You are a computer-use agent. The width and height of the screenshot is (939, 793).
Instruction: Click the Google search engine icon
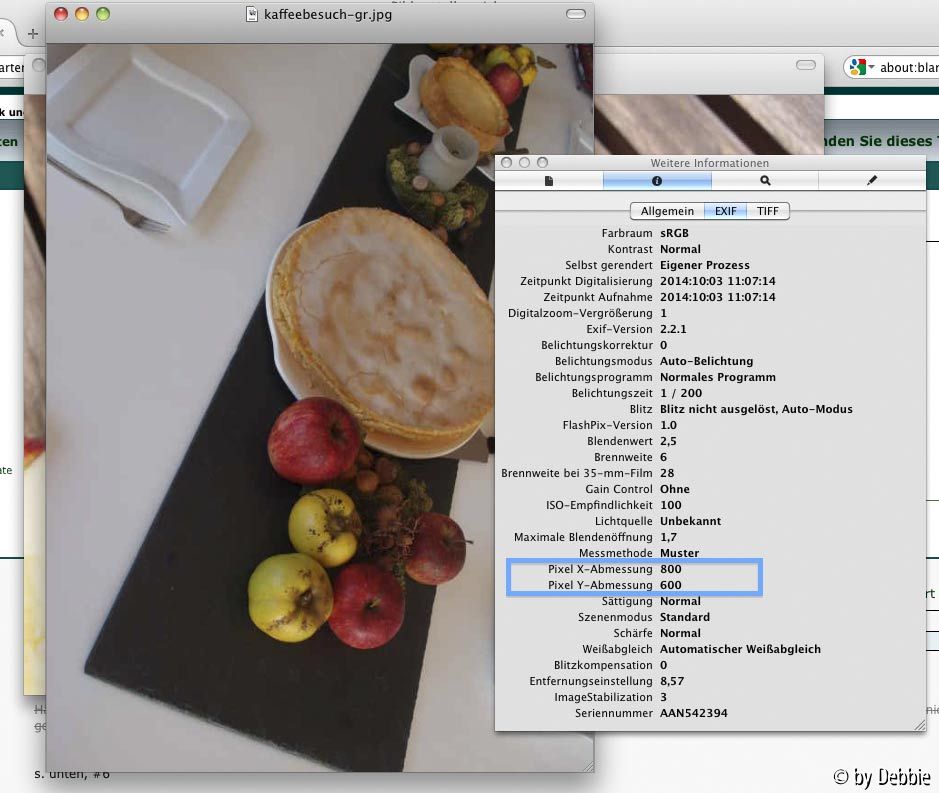[856, 67]
